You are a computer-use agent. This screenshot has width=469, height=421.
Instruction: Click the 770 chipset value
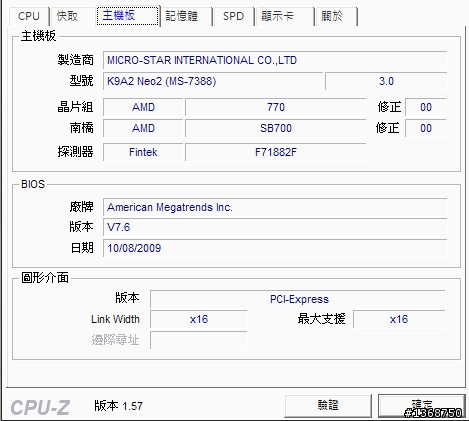tap(276, 107)
